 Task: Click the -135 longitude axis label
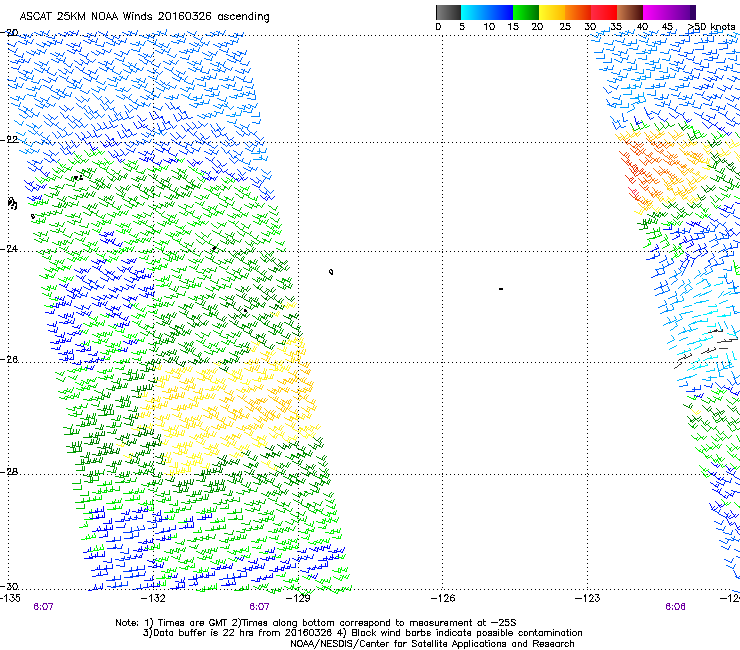pyautogui.click(x=10, y=599)
